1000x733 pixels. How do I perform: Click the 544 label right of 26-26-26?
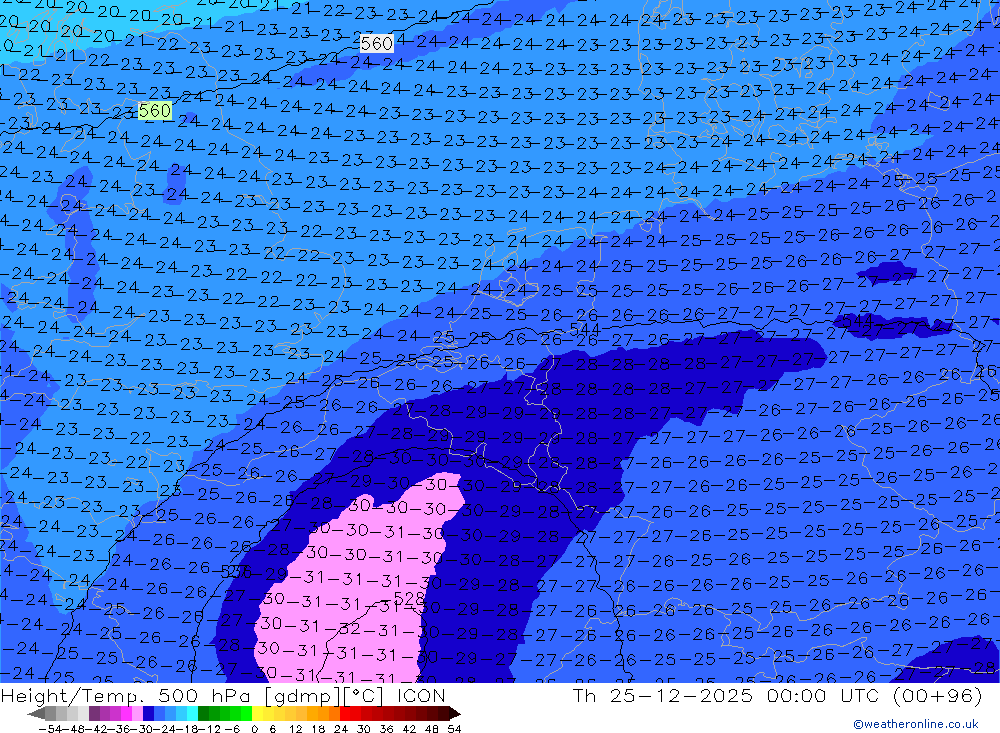[584, 329]
